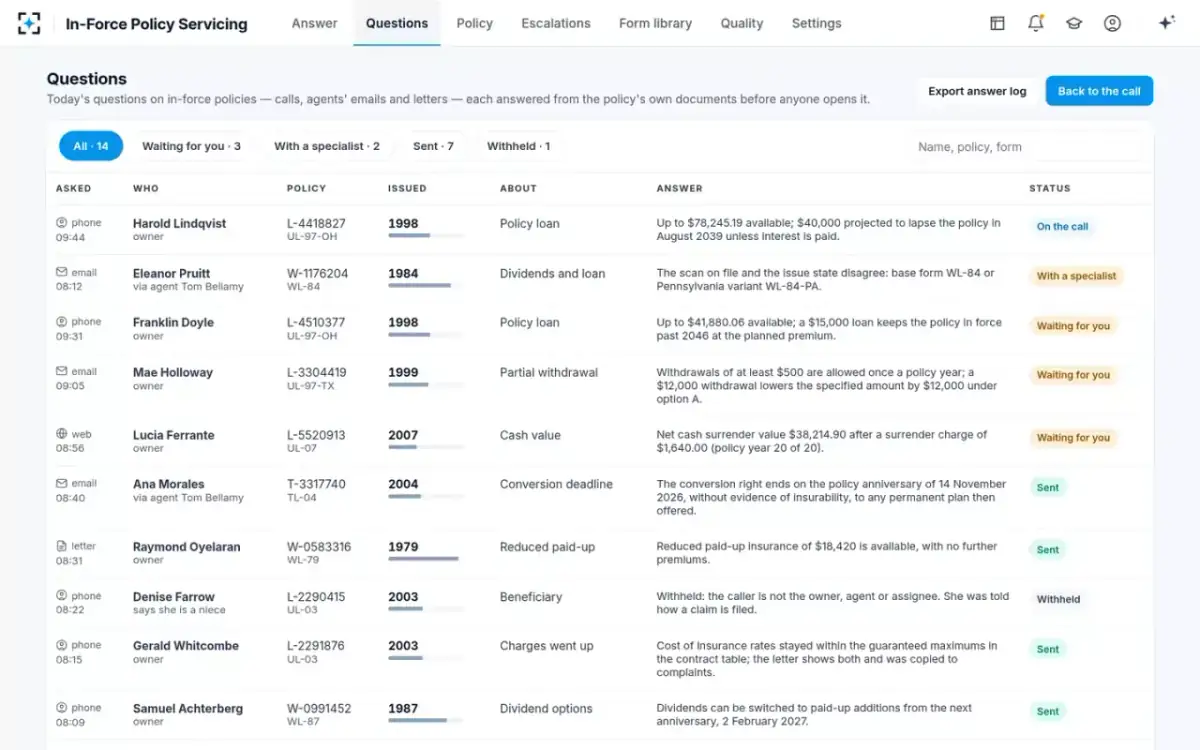The height and width of the screenshot is (750, 1200).
Task: Click the On the call status badge
Action: tap(1062, 227)
